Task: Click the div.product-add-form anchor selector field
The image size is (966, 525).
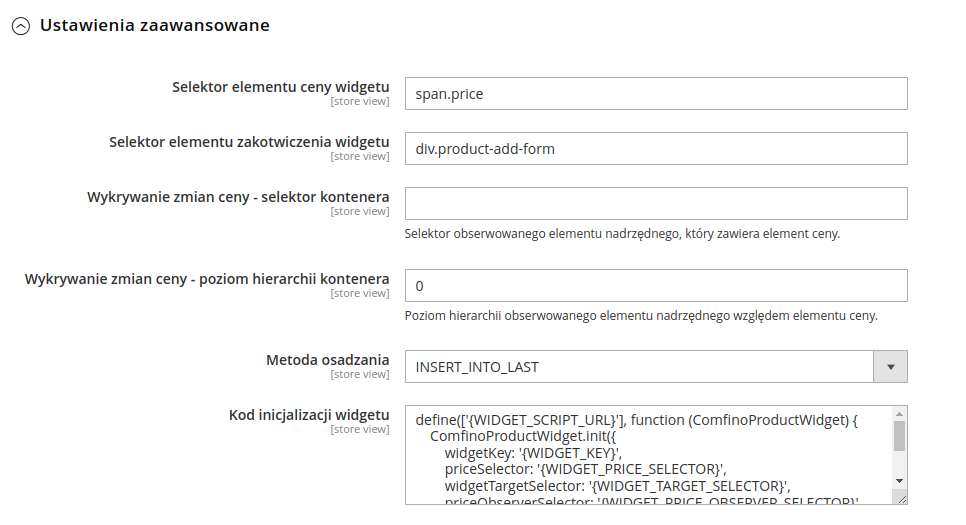Action: pyautogui.click(x=655, y=149)
